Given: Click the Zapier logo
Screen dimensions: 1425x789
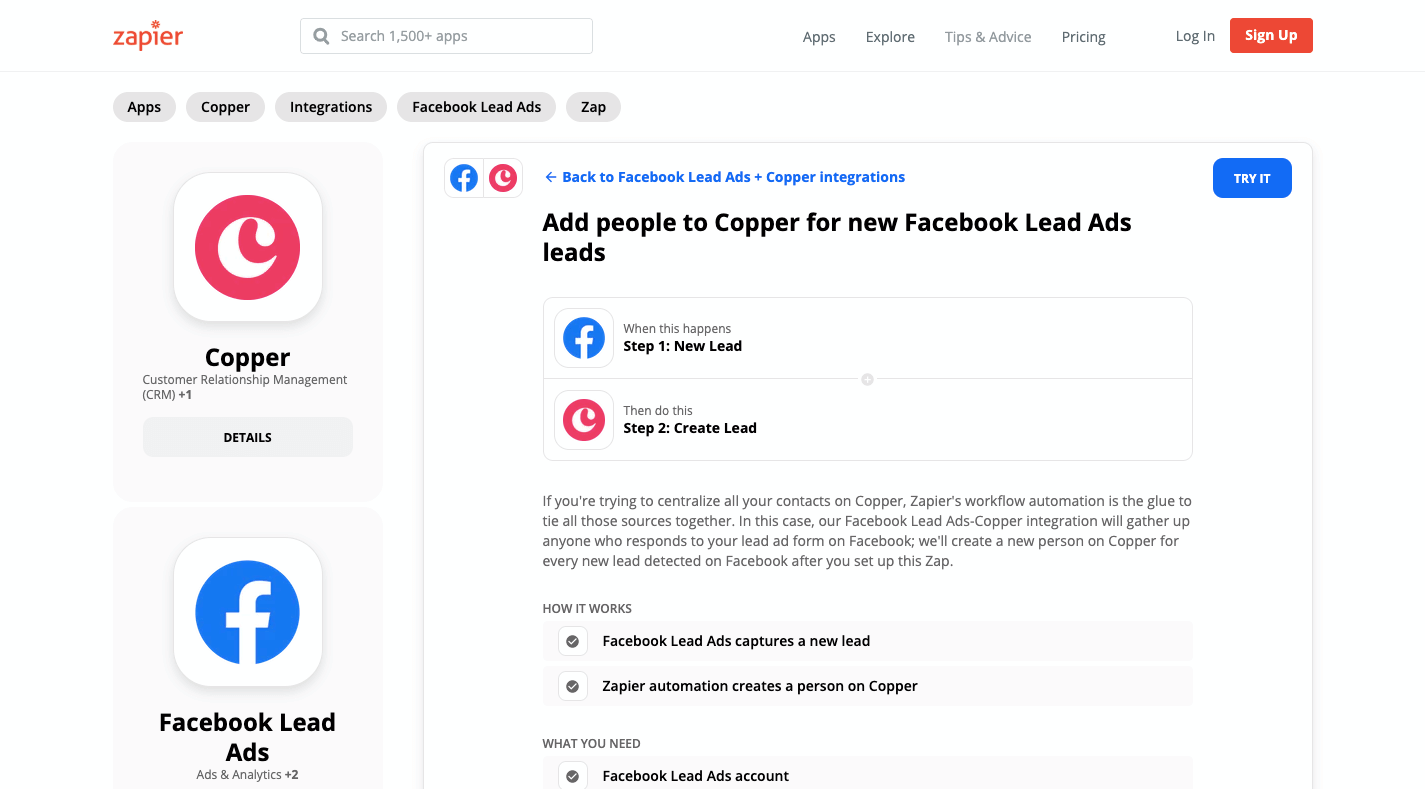Looking at the screenshot, I should pos(148,35).
